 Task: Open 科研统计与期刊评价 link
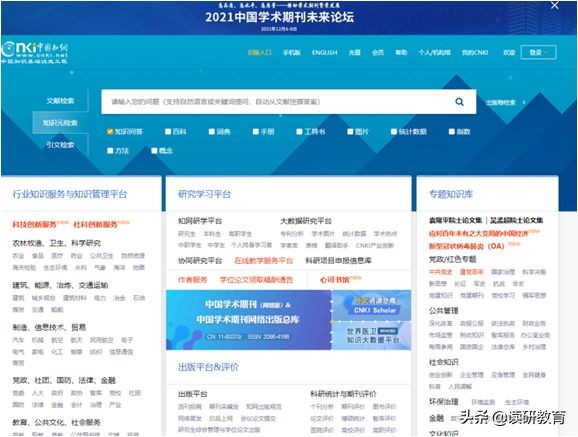343,394
